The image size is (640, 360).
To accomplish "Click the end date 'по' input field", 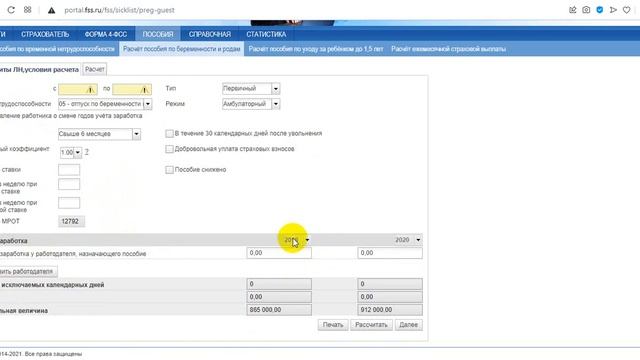I will (x=132, y=89).
